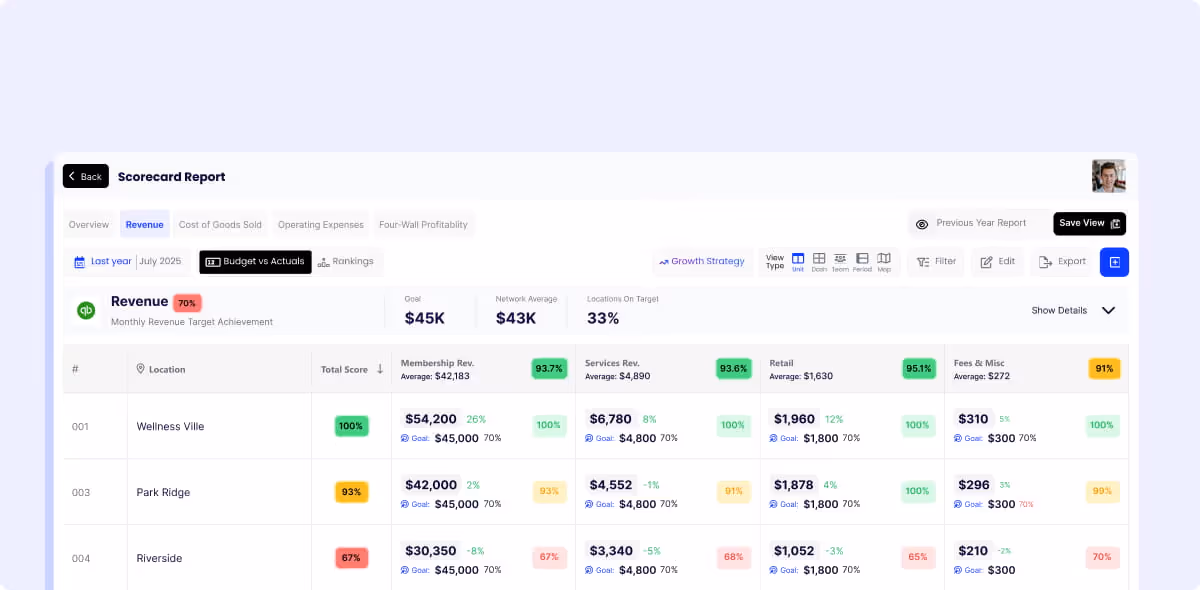Open the Filter options

point(936,262)
